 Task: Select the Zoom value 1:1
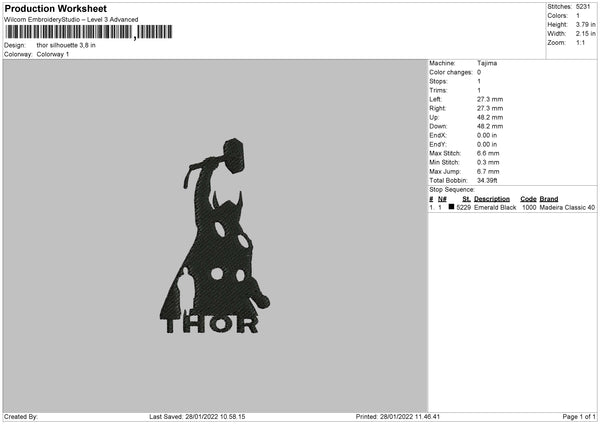click(x=580, y=42)
